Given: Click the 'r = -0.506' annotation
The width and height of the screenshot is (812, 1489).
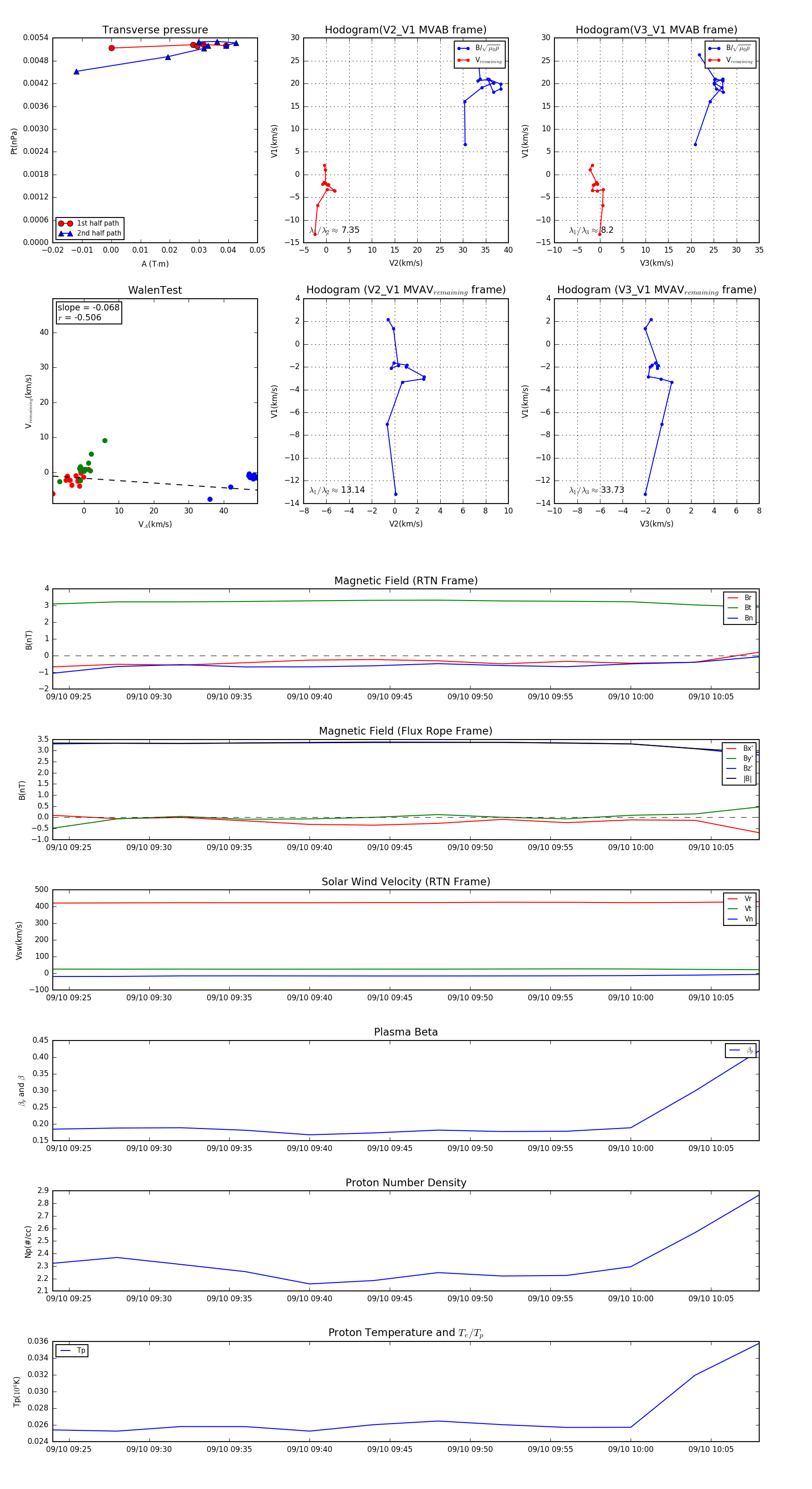Looking at the screenshot, I should tap(79, 317).
